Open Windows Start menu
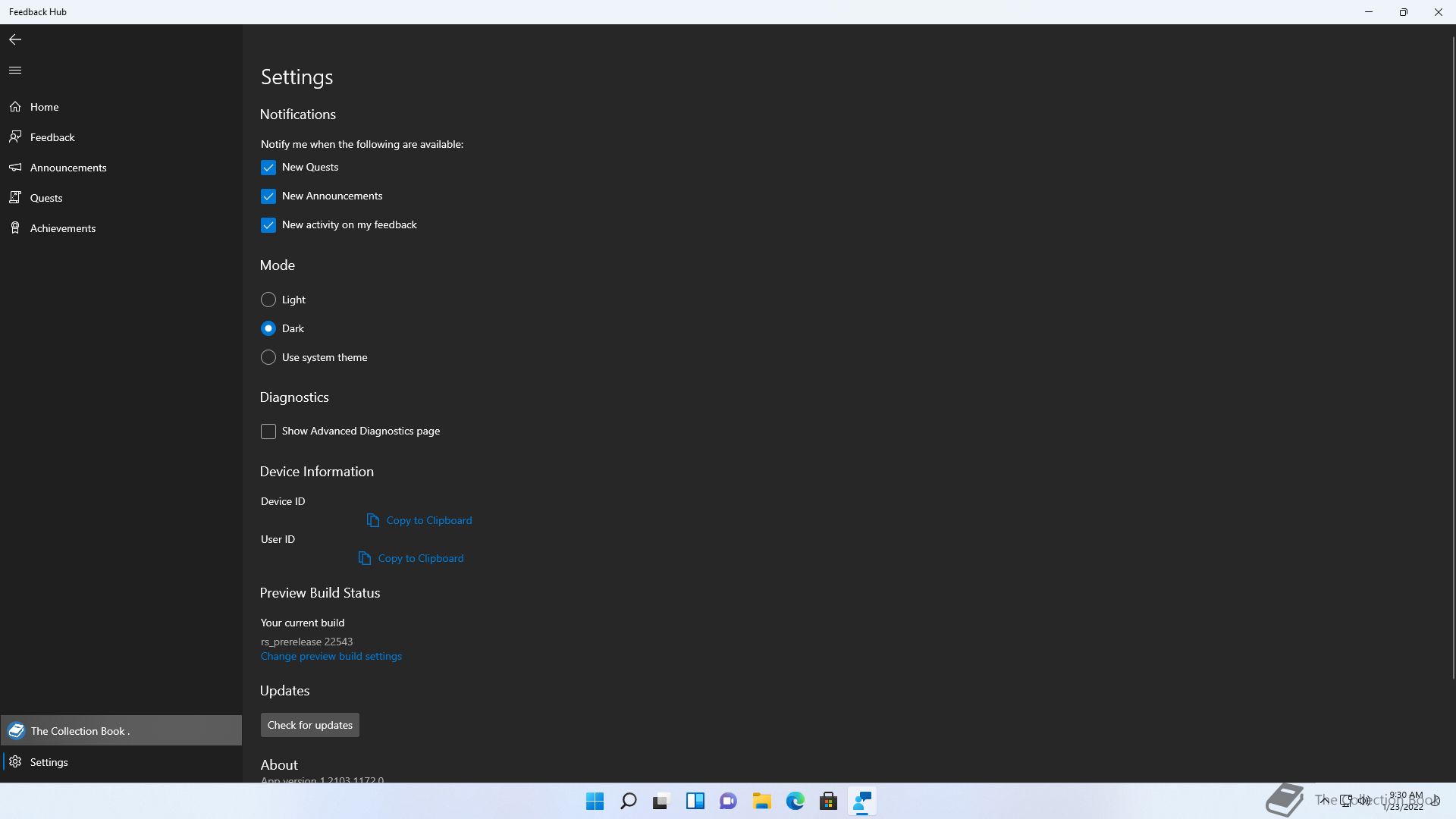 (595, 801)
